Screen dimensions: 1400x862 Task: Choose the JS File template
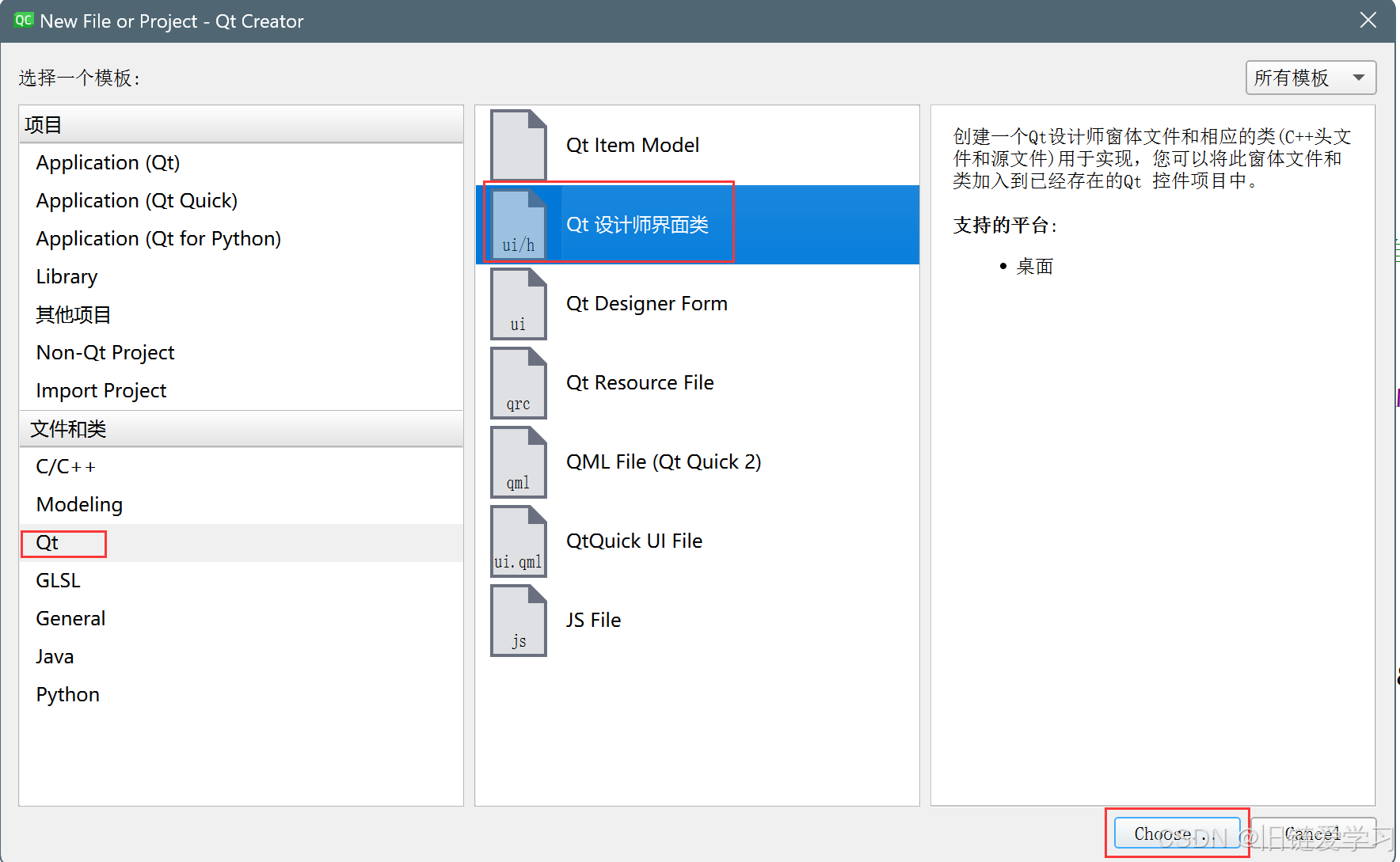(x=697, y=620)
